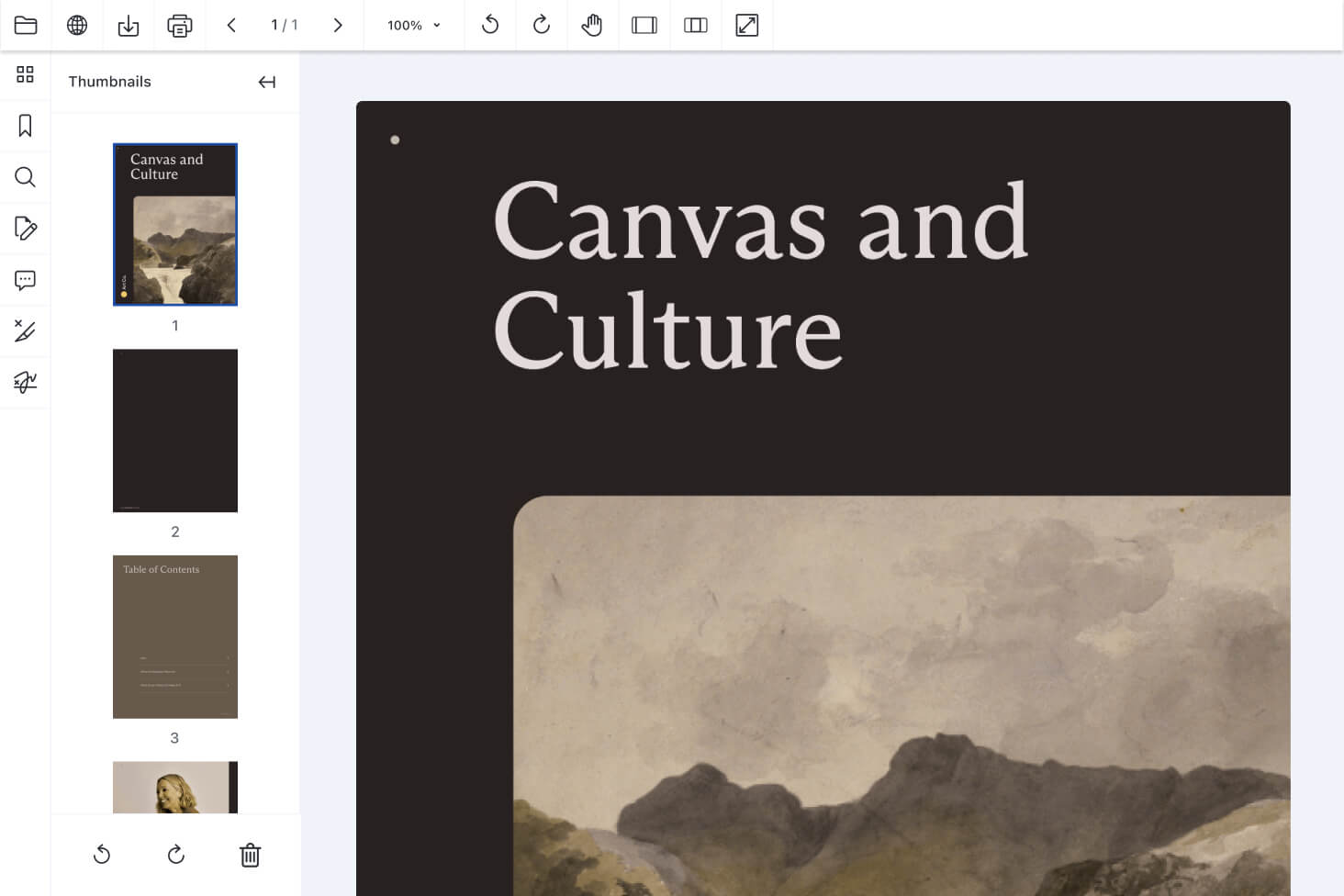Download the document
The width and height of the screenshot is (1344, 896).
tap(129, 25)
